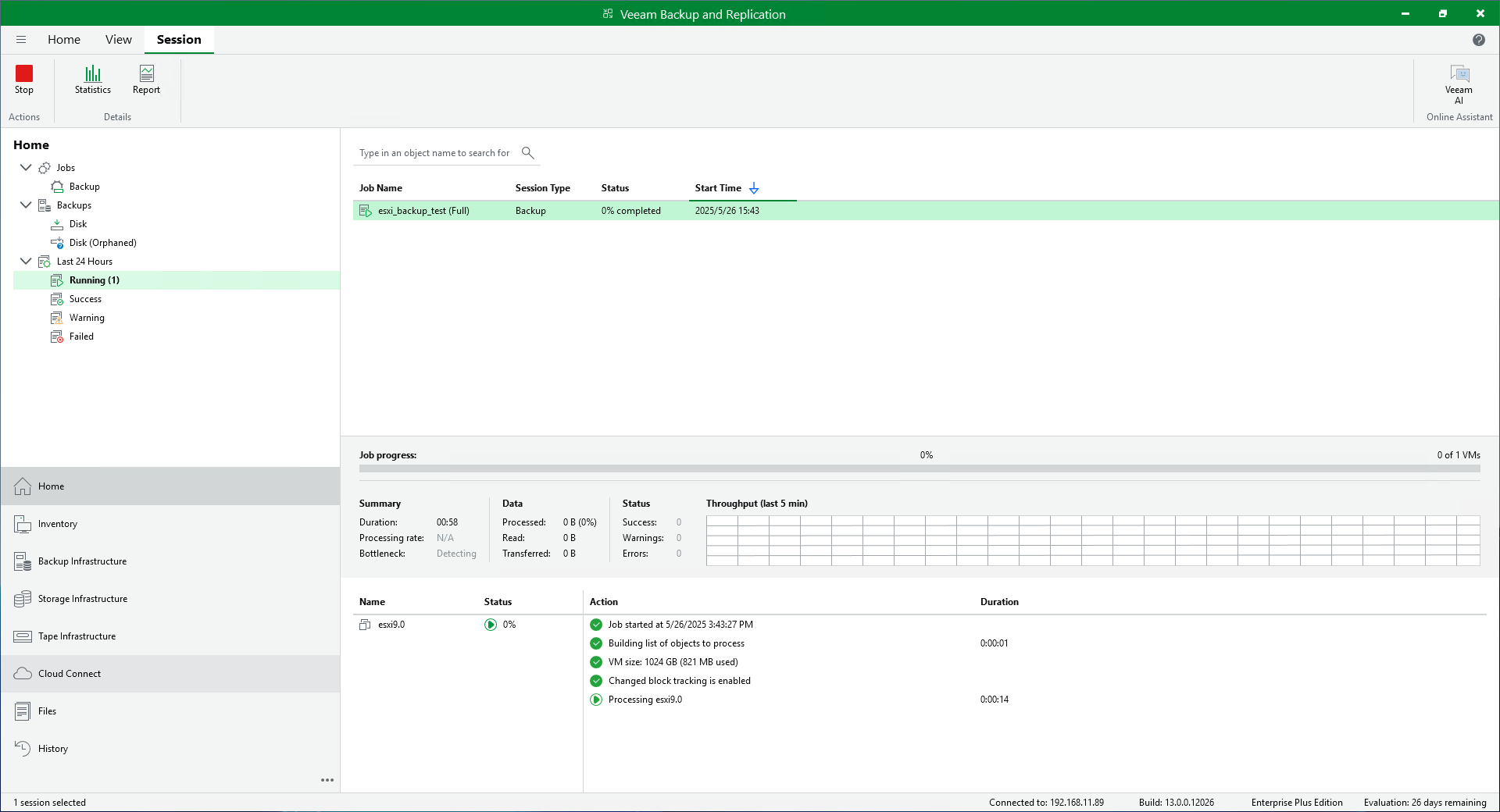1500x812 pixels.
Task: Launch Veeam AI online assistant
Action: coord(1459,84)
